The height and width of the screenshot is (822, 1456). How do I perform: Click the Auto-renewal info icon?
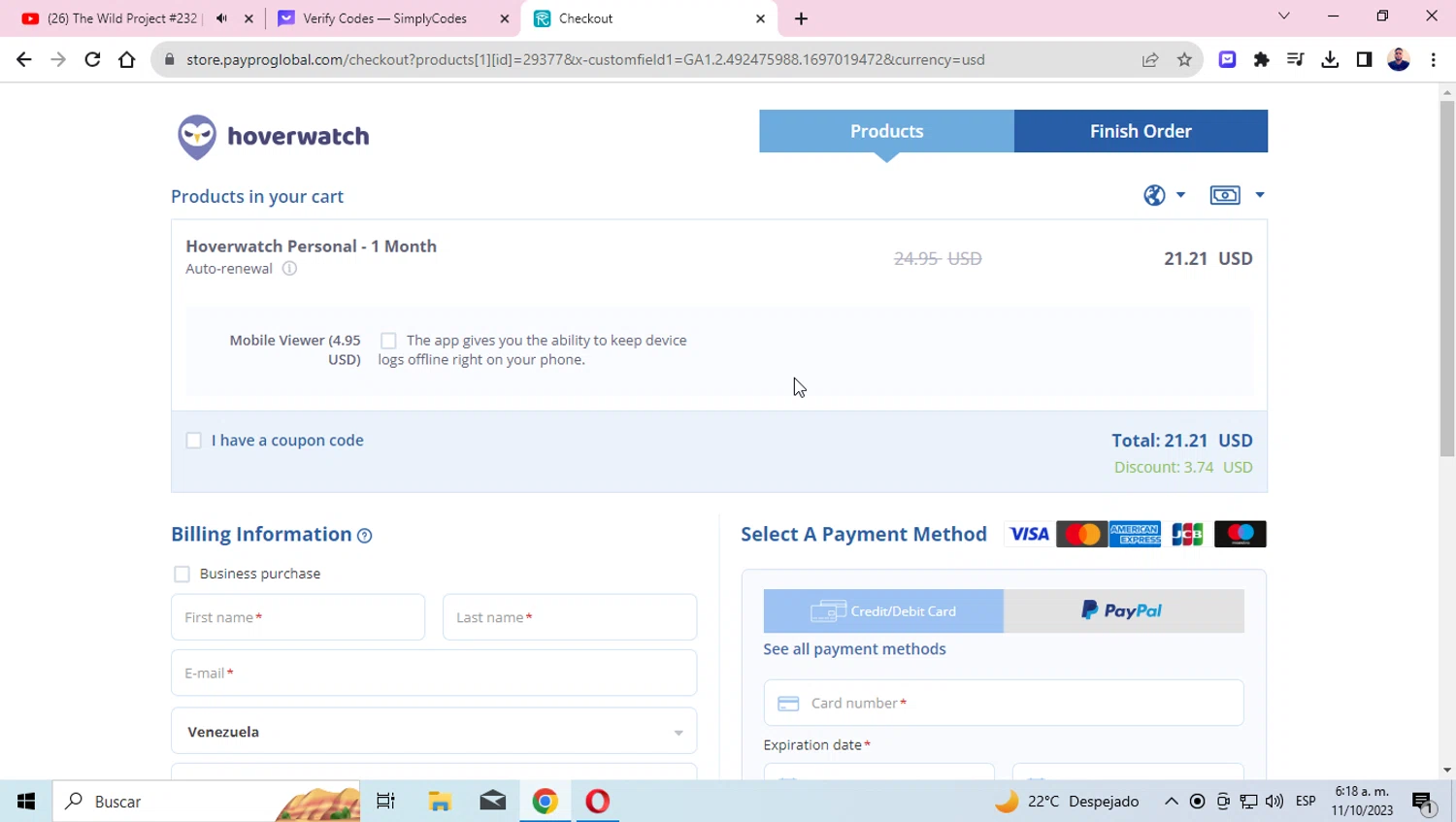click(289, 269)
